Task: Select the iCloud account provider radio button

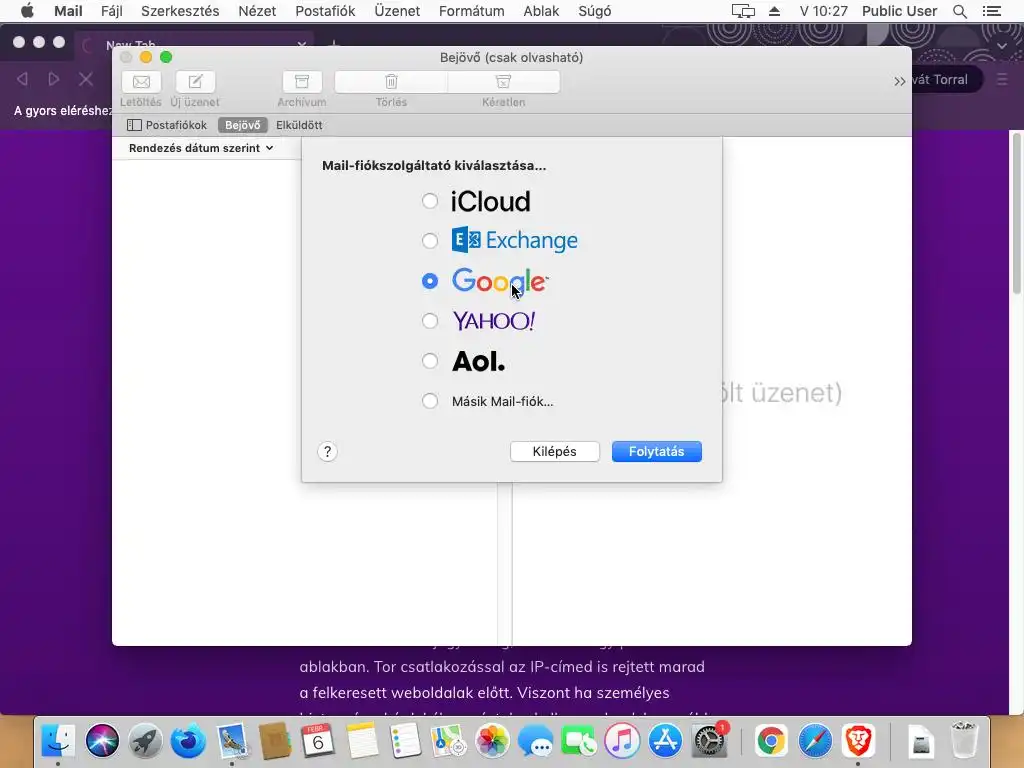Action: tap(430, 200)
